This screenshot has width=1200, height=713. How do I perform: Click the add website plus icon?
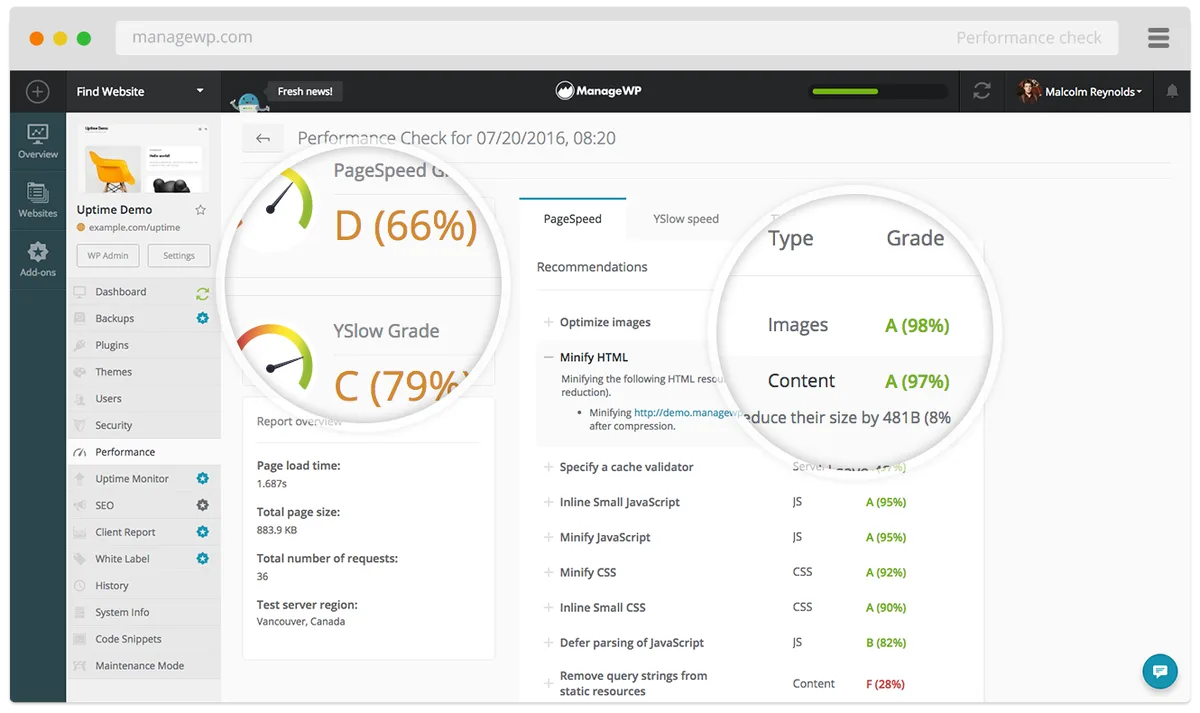click(x=38, y=91)
